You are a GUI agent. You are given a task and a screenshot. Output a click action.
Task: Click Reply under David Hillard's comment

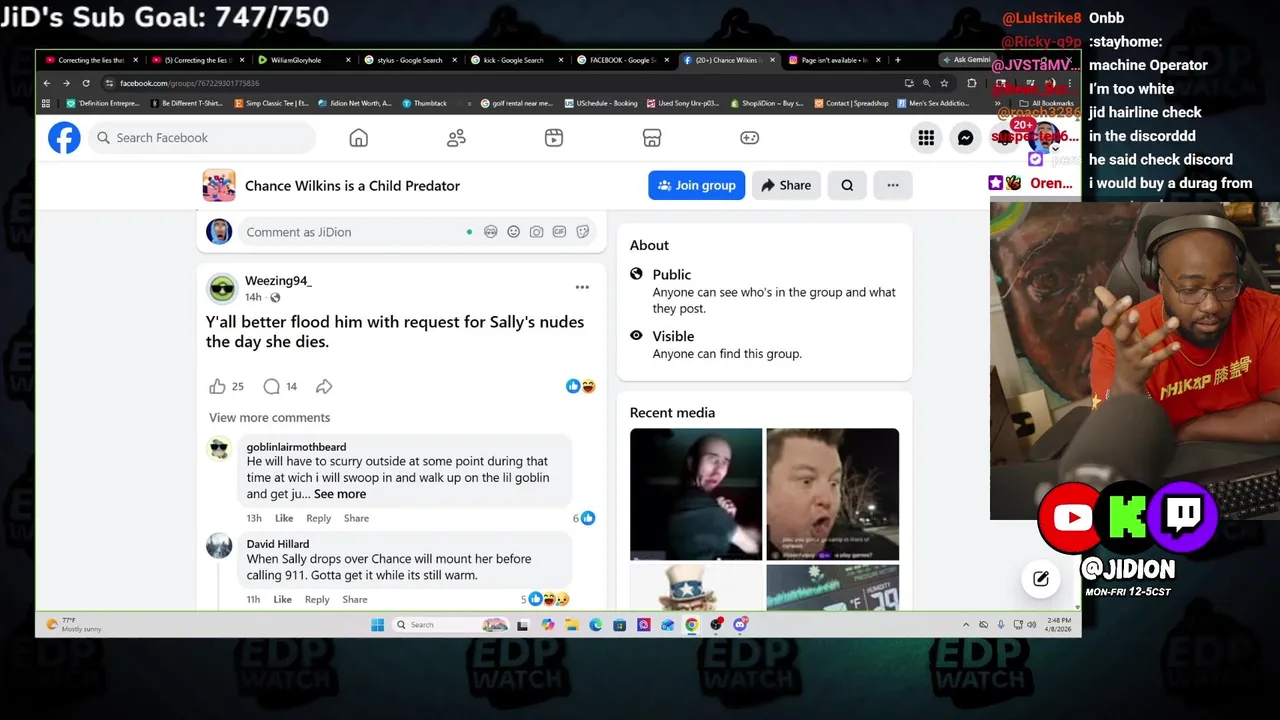[x=317, y=599]
